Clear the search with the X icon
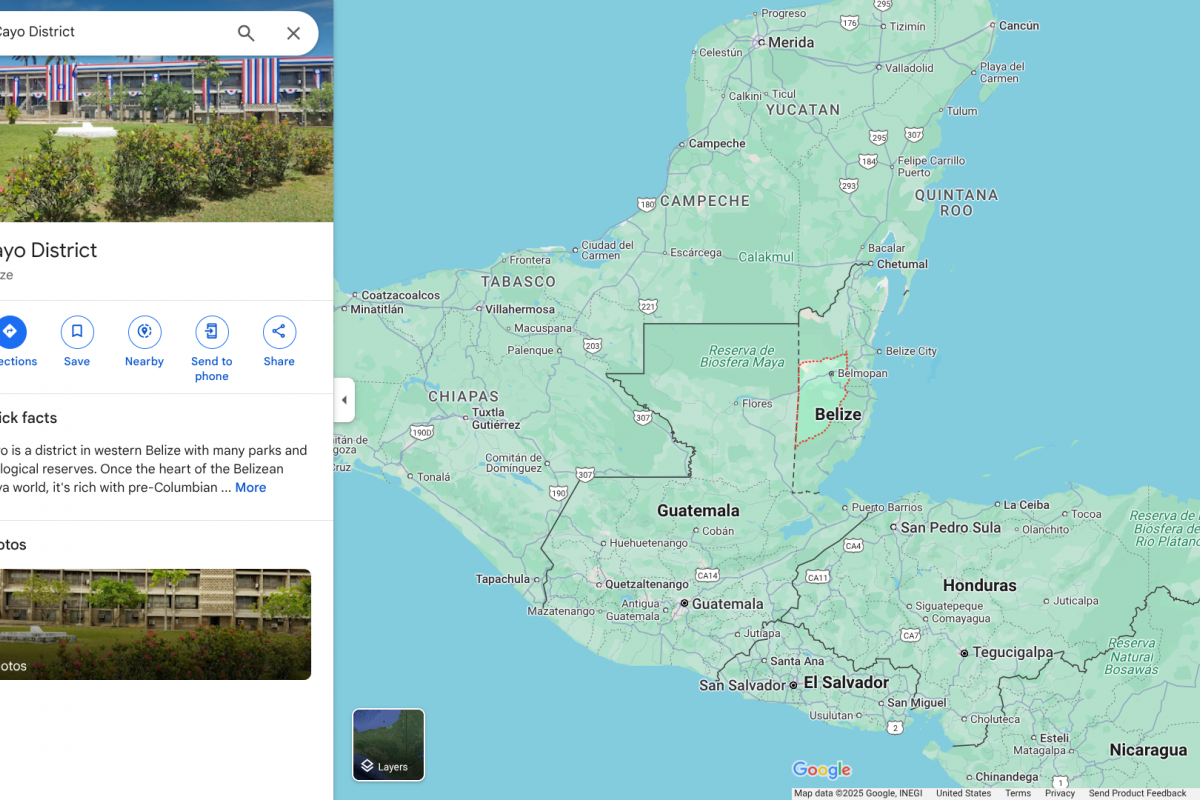The width and height of the screenshot is (1200, 800). point(293,33)
